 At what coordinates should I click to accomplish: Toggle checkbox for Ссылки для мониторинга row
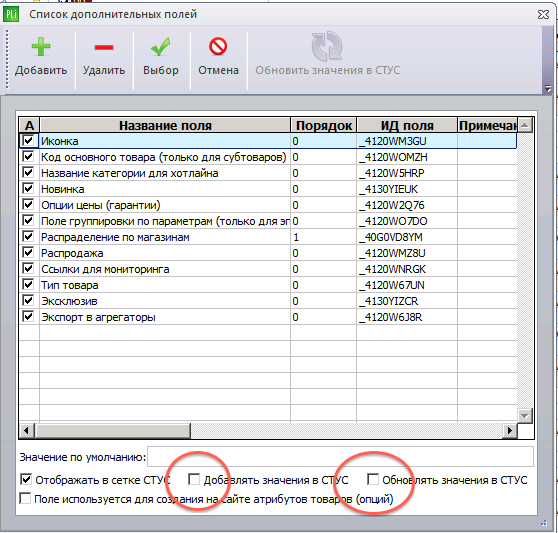(28, 269)
